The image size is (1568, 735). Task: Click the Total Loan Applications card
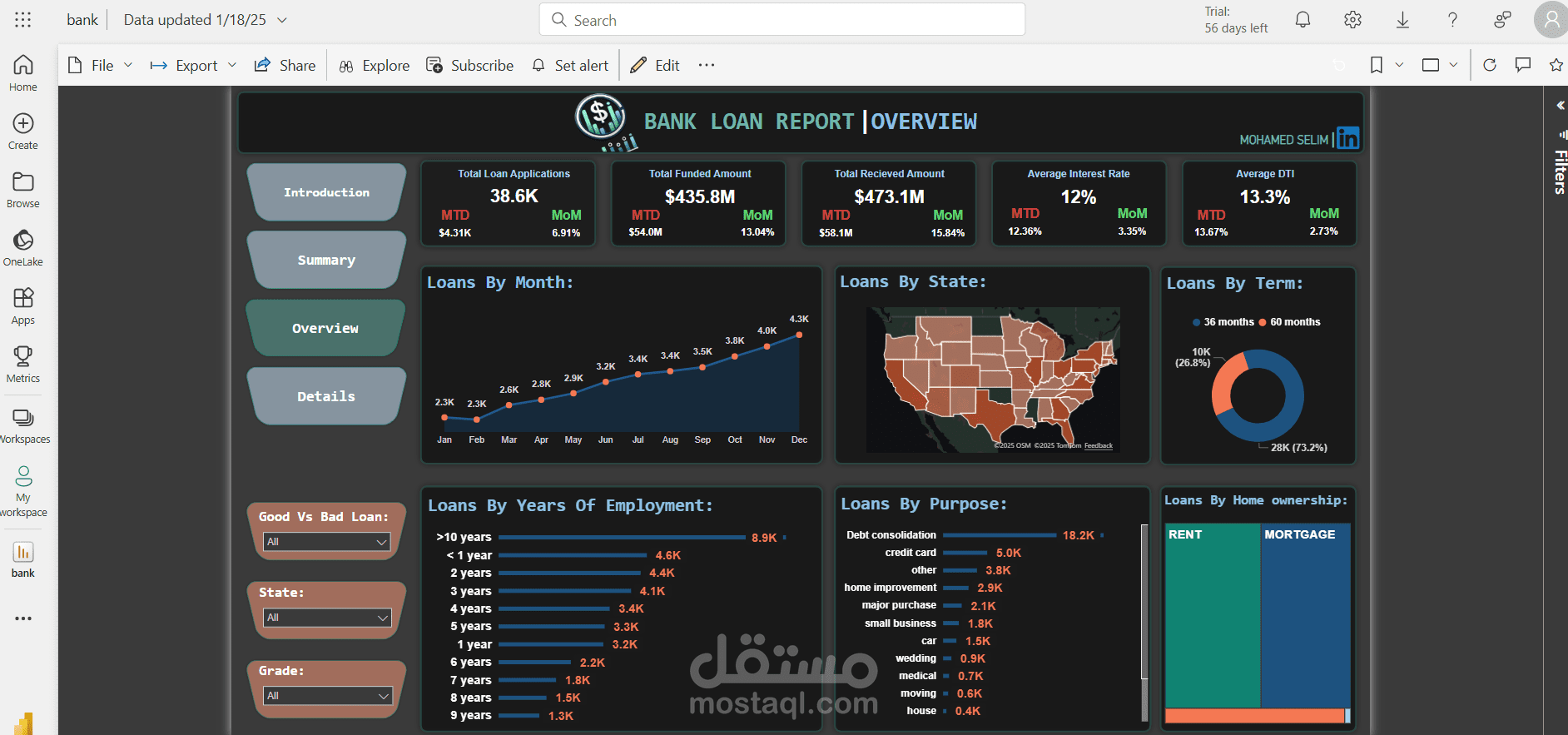[509, 203]
